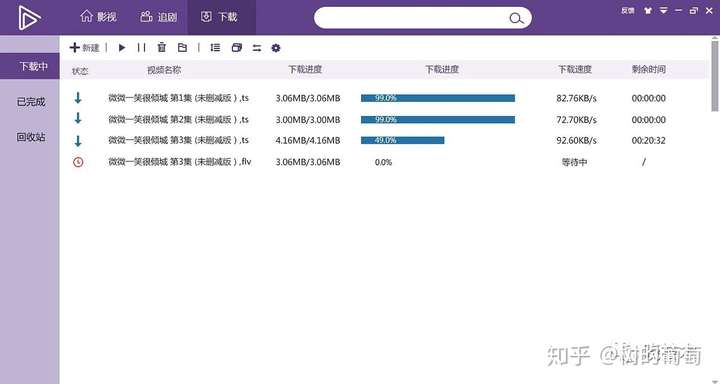720x384 pixels.
Task: Click download arrow icon of 第2集 row
Action: point(78,119)
